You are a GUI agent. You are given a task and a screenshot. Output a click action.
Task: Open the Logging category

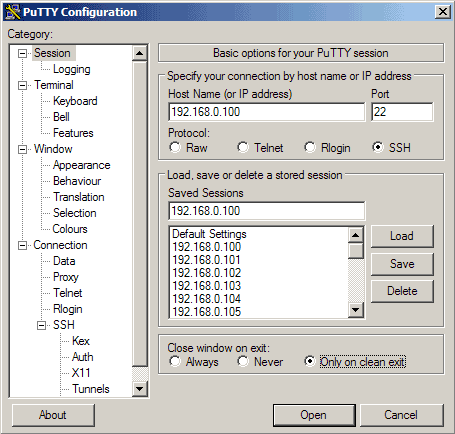pyautogui.click(x=72, y=69)
